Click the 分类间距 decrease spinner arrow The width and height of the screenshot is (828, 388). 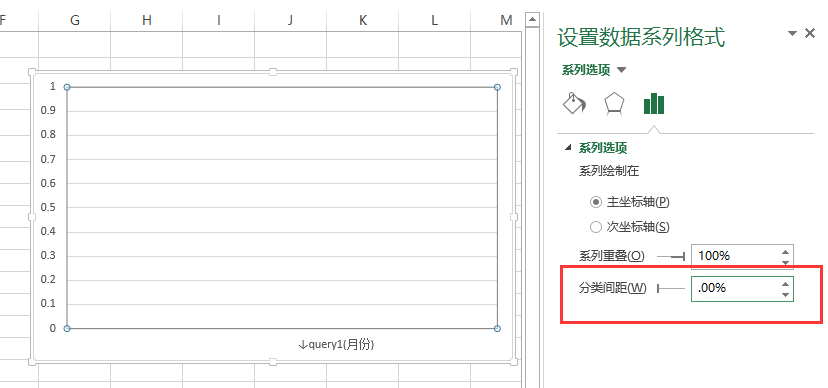pos(786,294)
